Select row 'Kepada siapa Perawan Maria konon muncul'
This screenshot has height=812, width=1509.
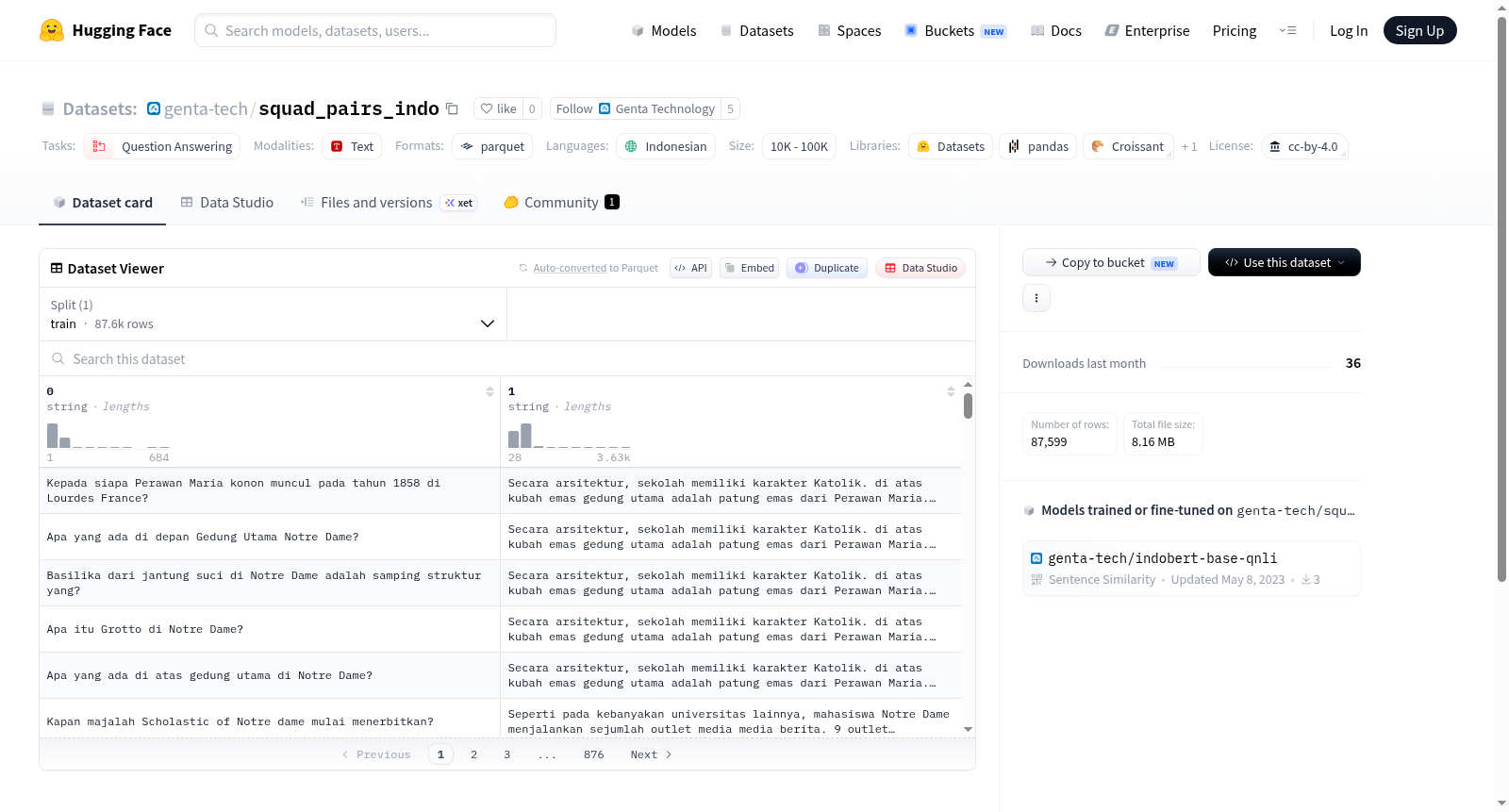(x=500, y=490)
